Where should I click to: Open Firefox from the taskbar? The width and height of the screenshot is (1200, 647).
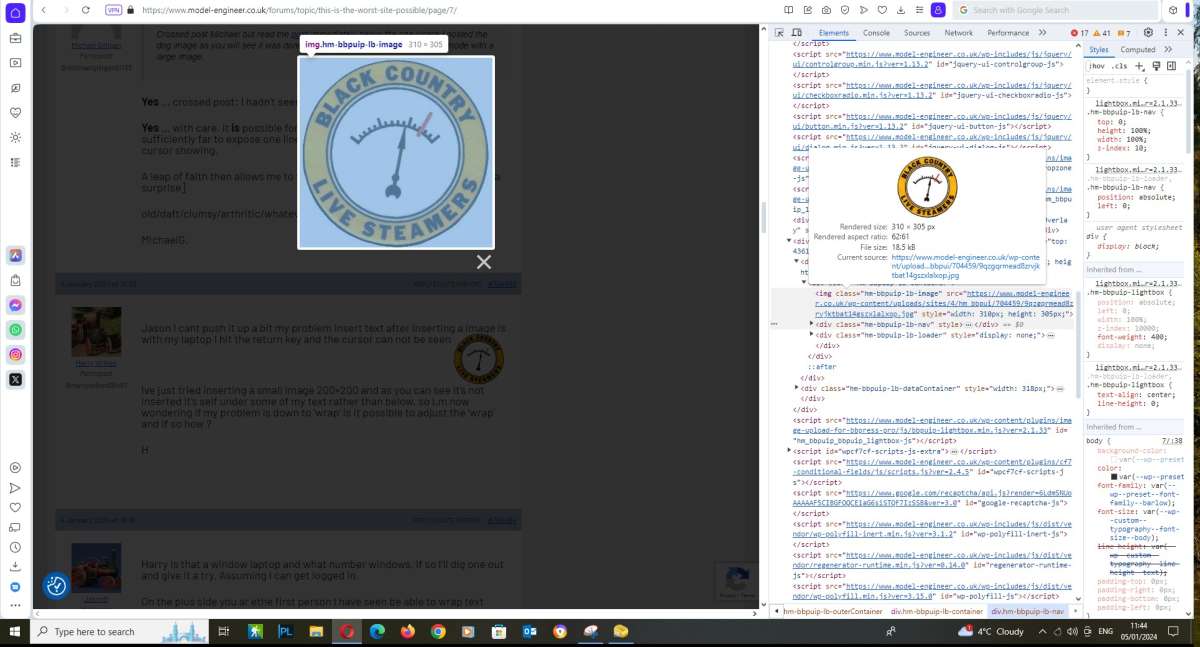click(407, 632)
